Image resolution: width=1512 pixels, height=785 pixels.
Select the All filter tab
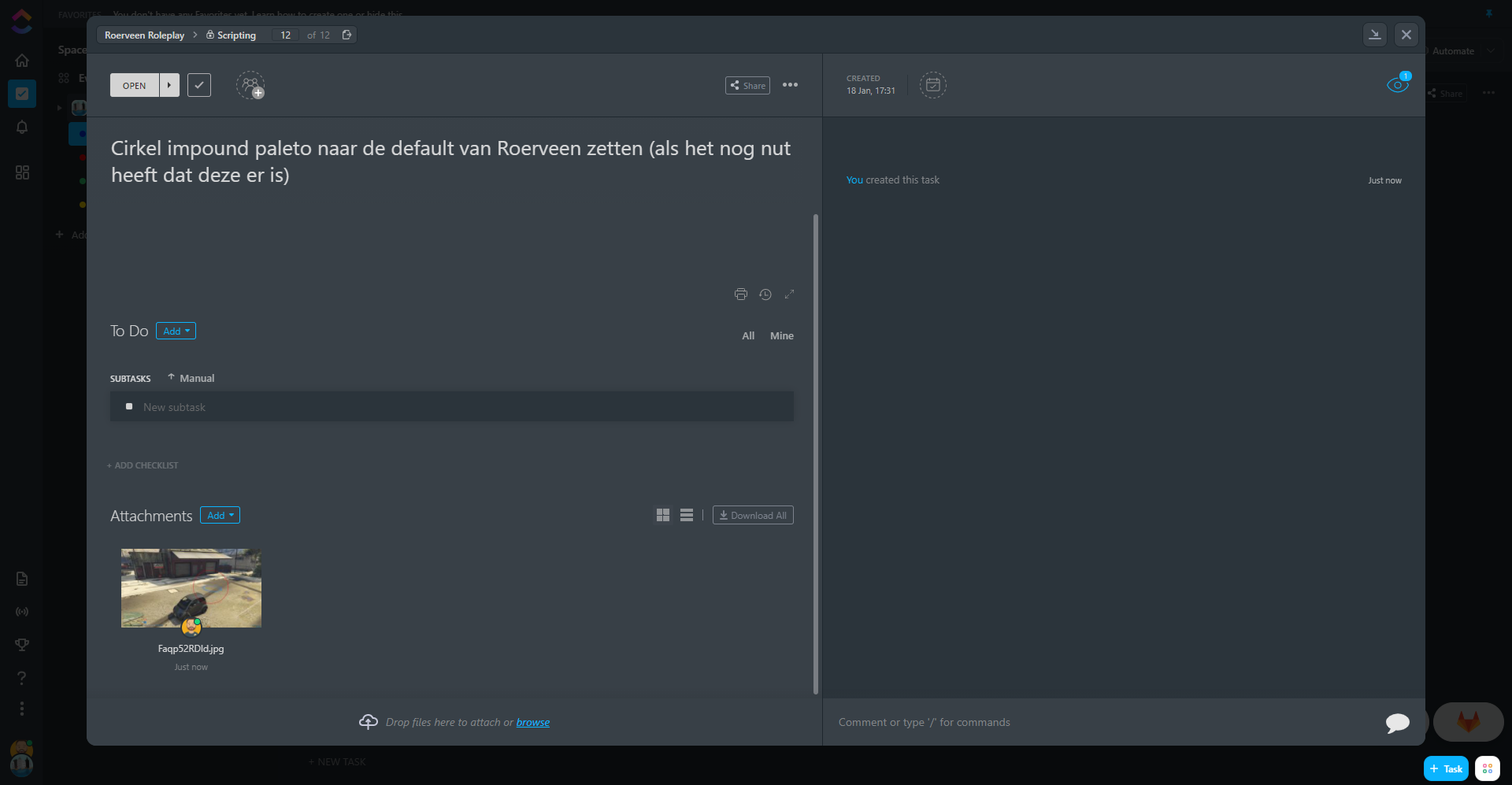tap(748, 336)
